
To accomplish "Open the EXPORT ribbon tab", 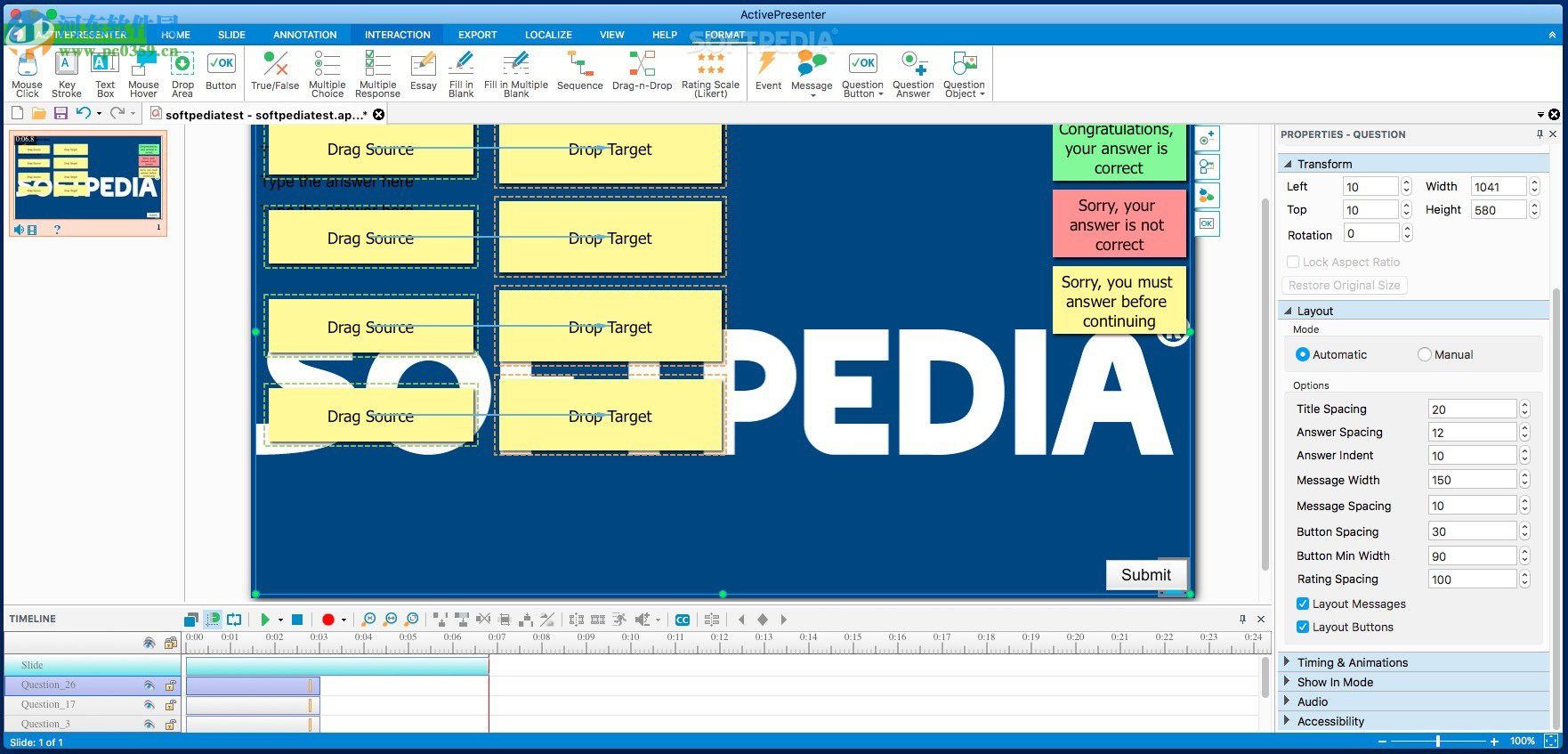I will (477, 35).
